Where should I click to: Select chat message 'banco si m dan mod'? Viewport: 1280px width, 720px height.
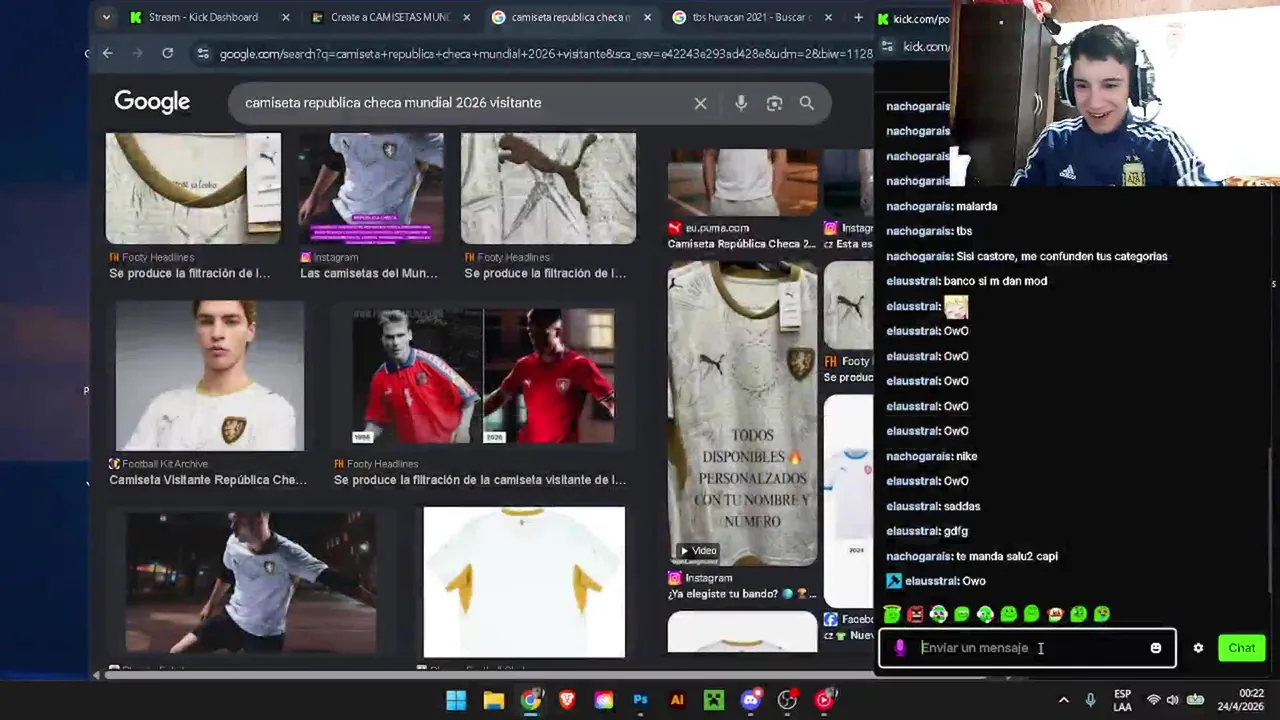pos(995,281)
